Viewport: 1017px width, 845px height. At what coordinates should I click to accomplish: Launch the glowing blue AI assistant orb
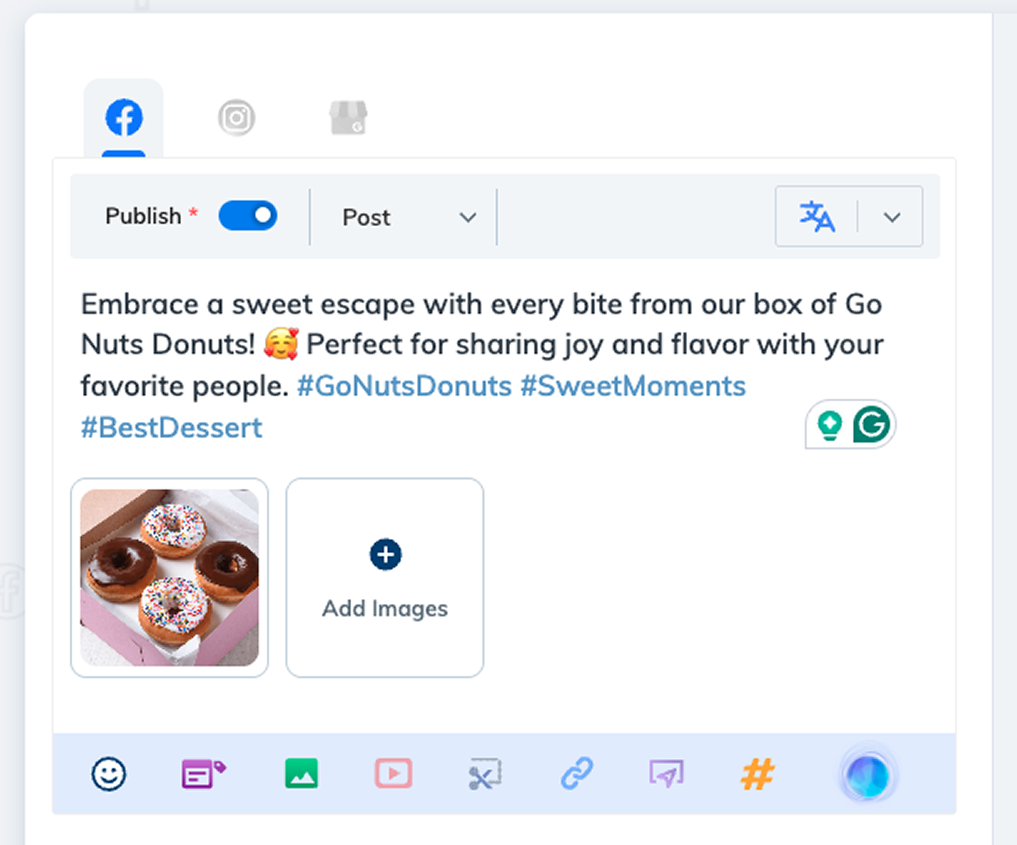pos(866,775)
